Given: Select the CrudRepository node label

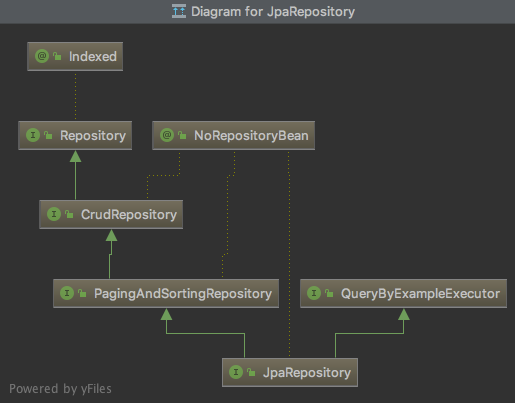Looking at the screenshot, I should (129, 214).
